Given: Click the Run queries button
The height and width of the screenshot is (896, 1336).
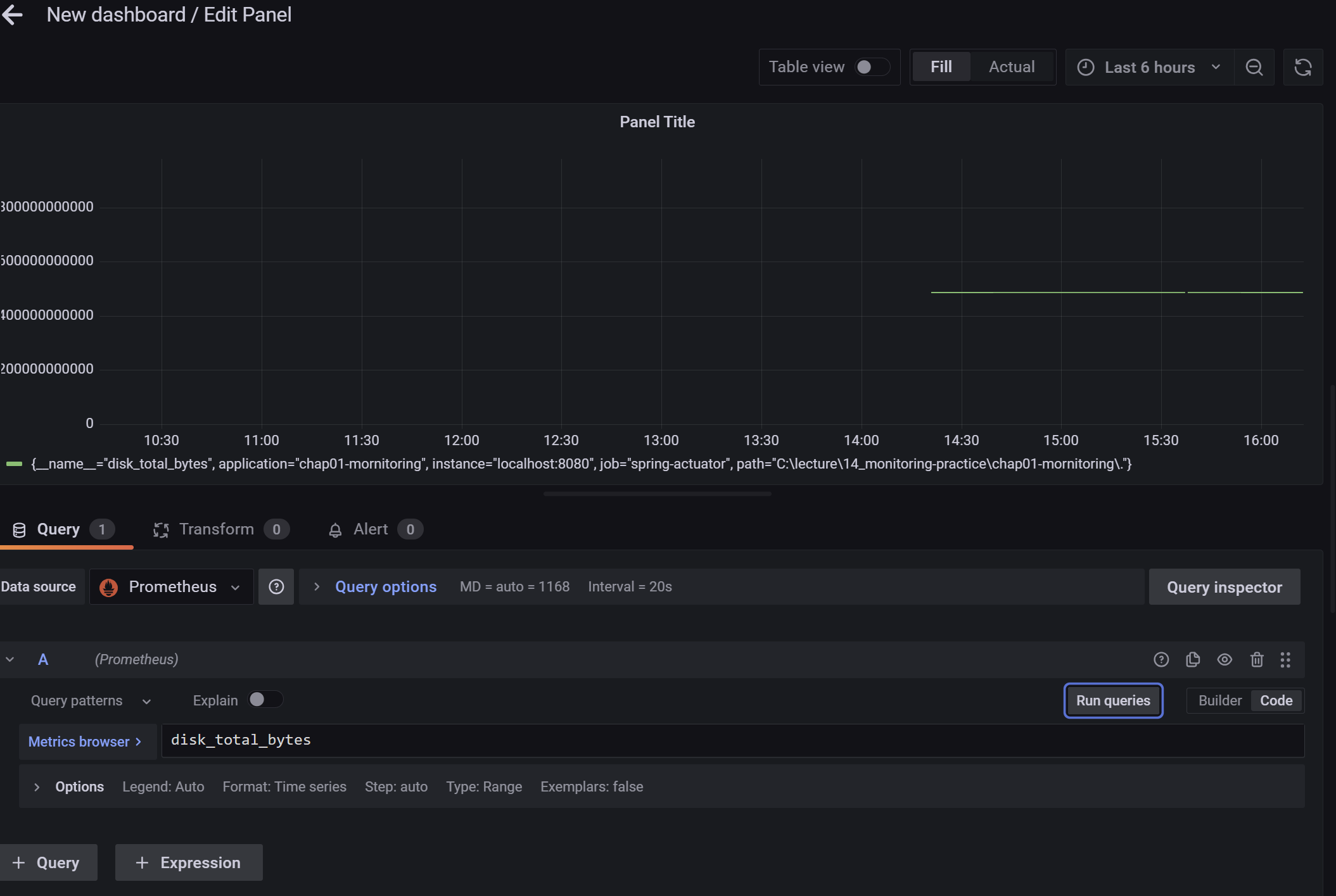Looking at the screenshot, I should (x=1112, y=700).
